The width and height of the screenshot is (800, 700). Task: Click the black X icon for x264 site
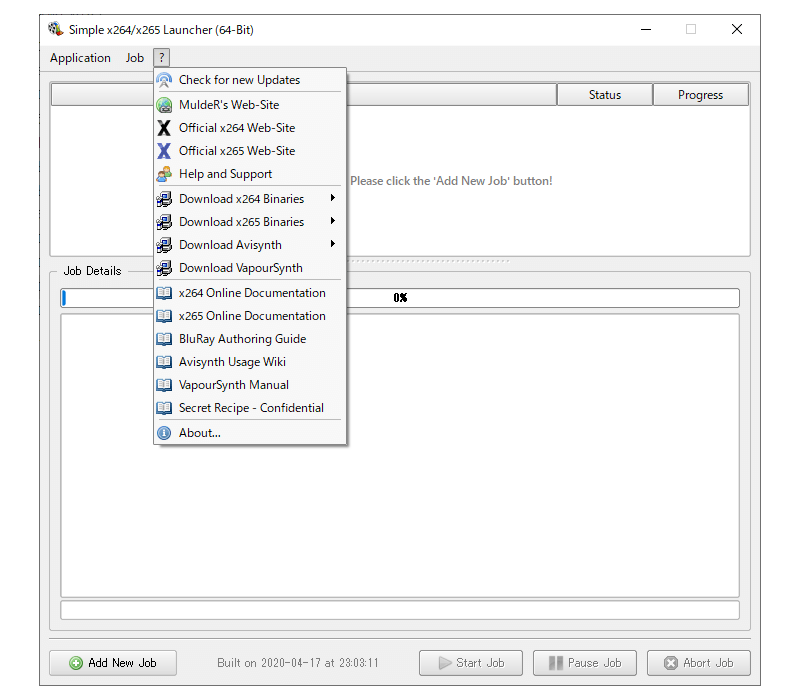(164, 128)
